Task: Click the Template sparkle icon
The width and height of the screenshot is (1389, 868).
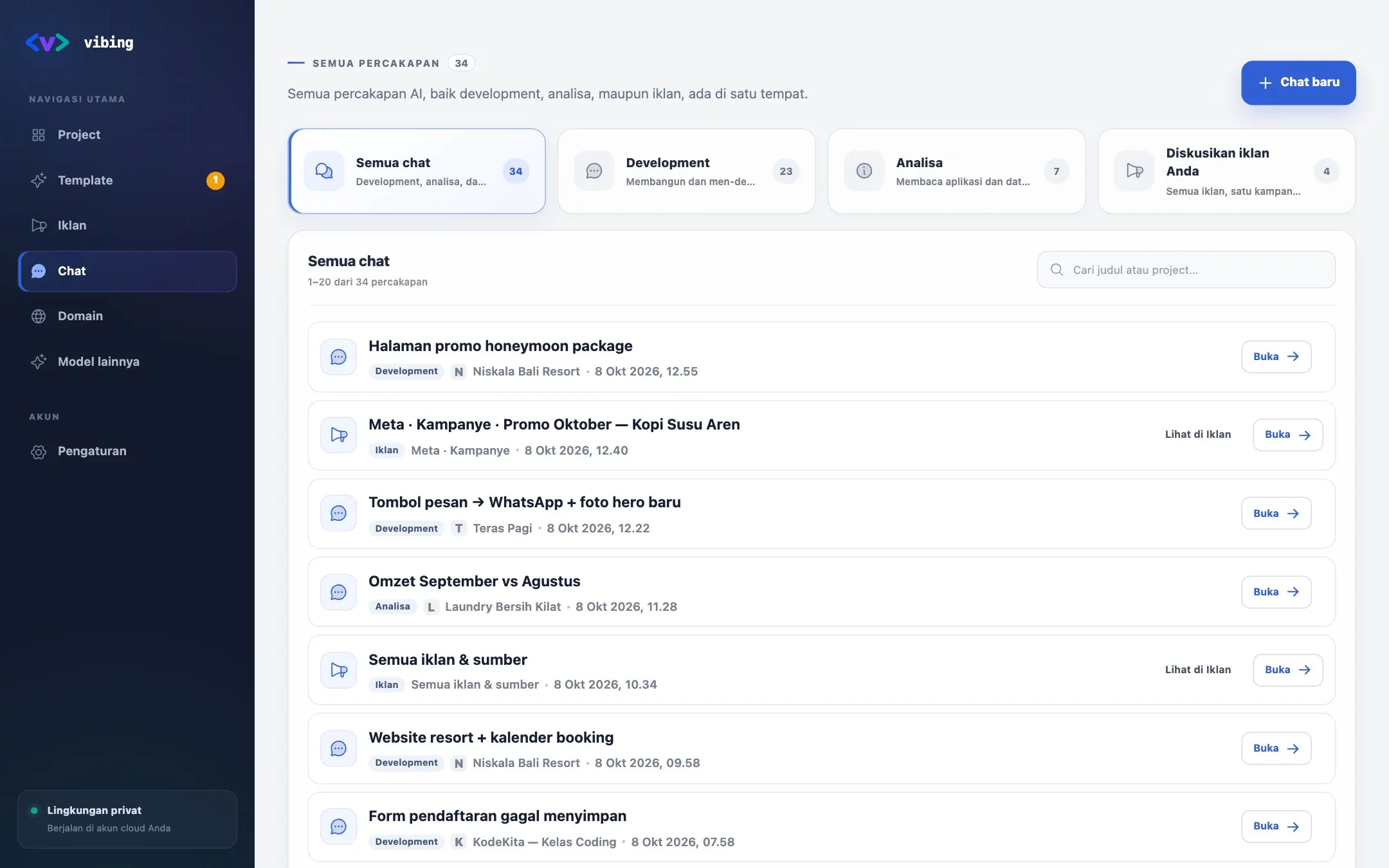Action: [x=39, y=180]
